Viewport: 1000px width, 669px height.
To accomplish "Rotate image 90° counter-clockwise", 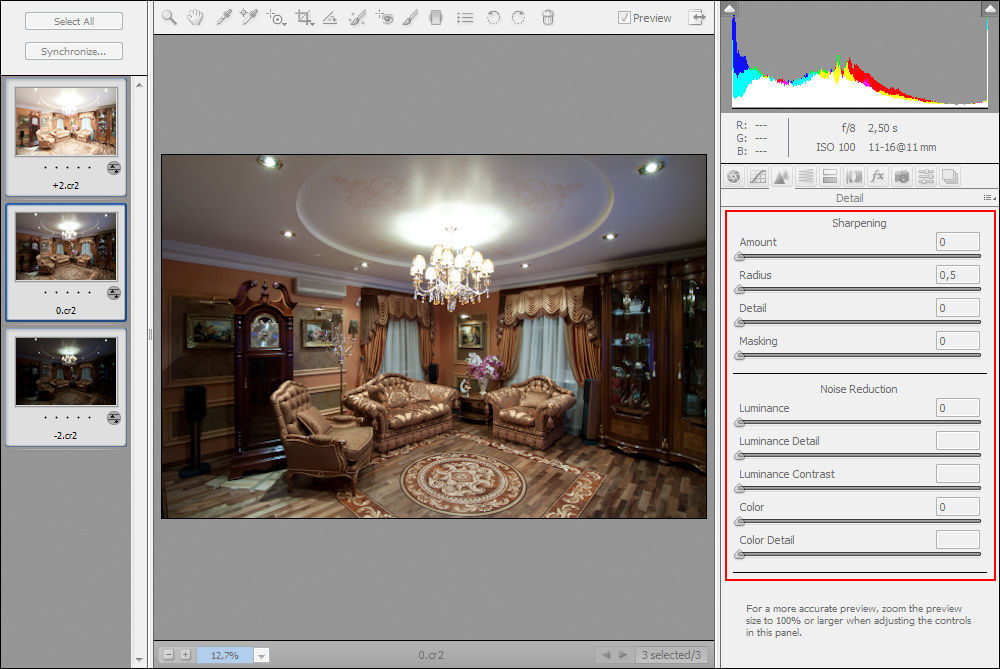I will 493,18.
